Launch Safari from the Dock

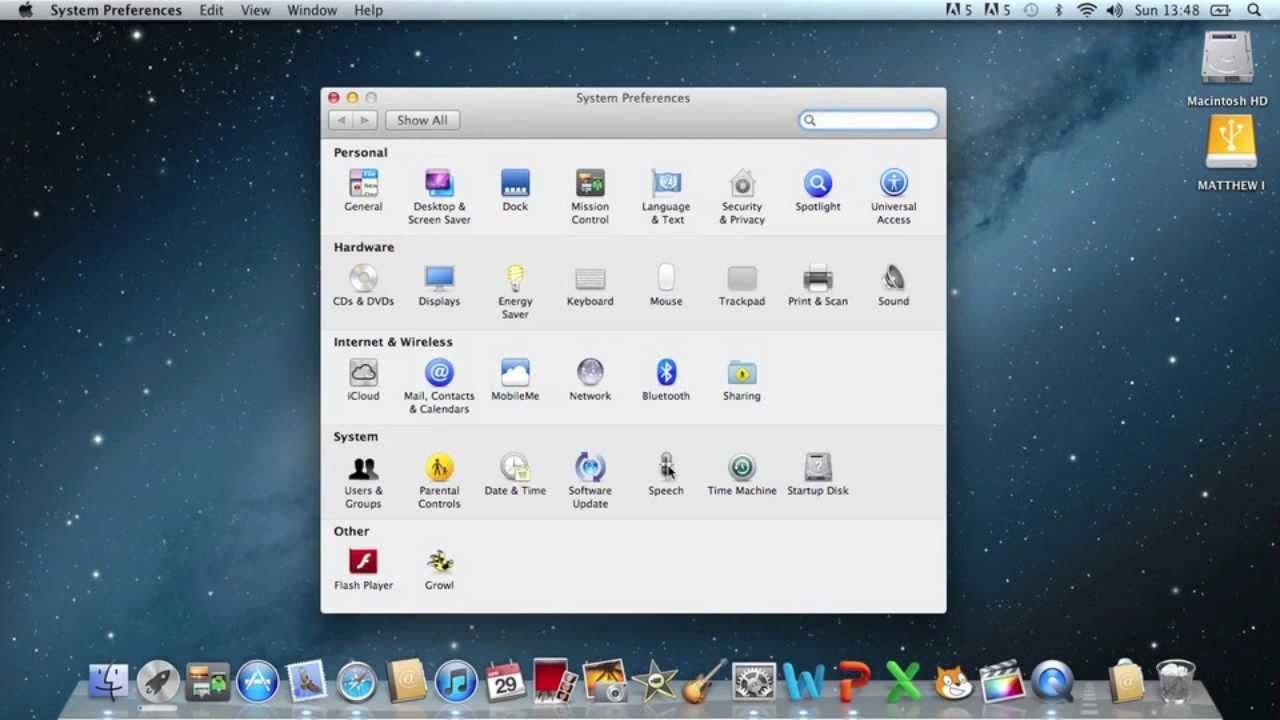coord(356,682)
